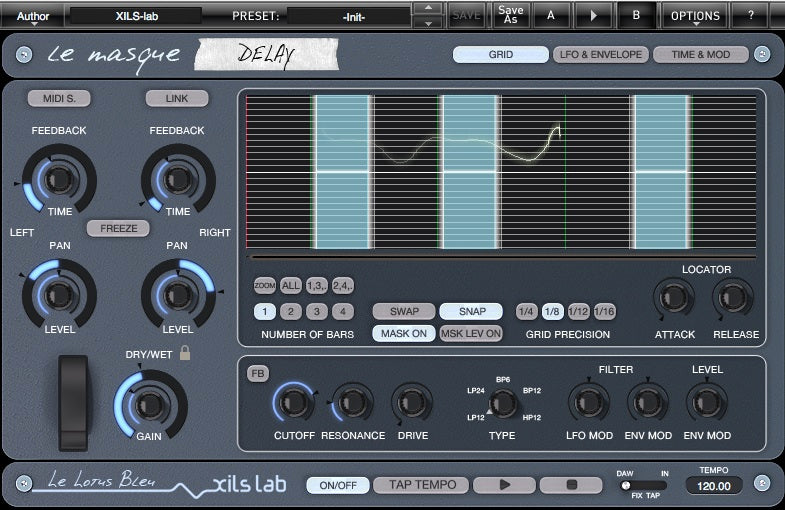This screenshot has height=510, width=785.
Task: Open the preset name selector showing -Init-
Action: coord(348,16)
